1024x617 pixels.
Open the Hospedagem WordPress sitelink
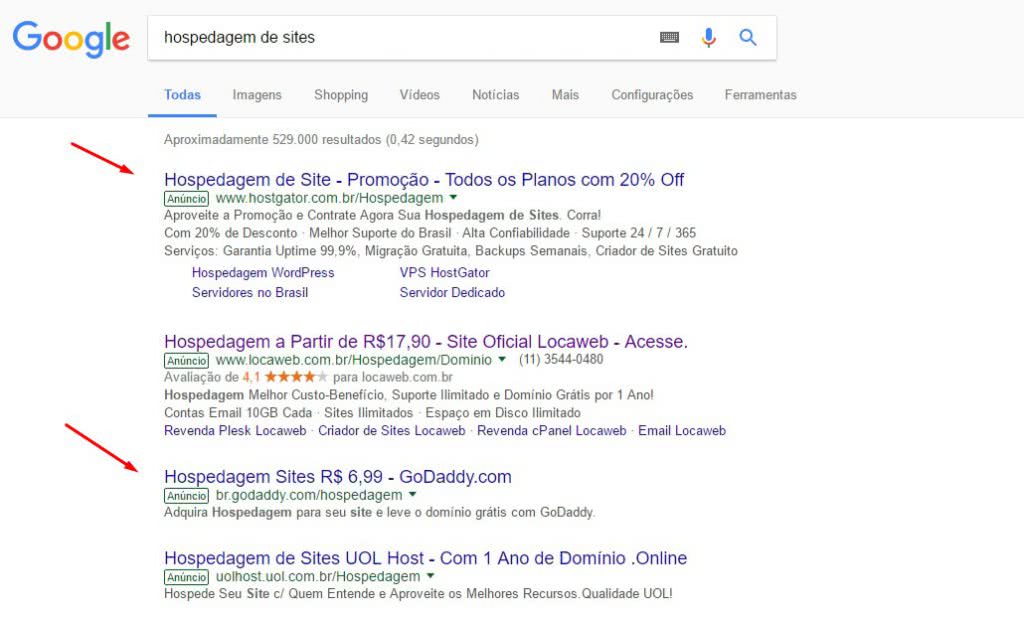[263, 273]
